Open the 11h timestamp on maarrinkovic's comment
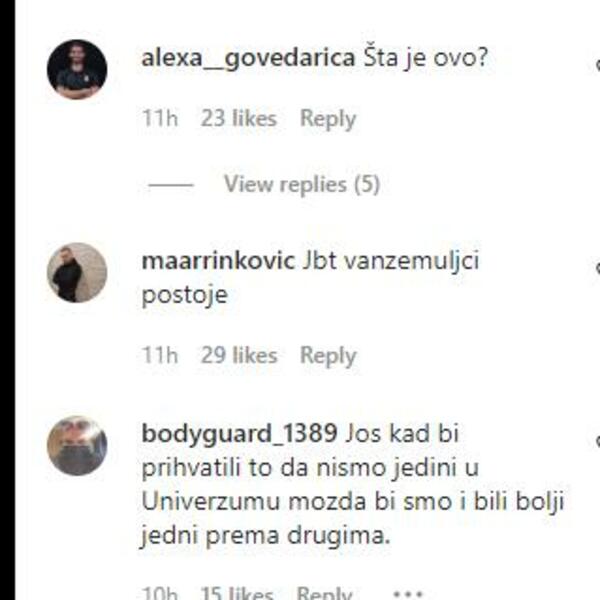Viewport: 600px width, 600px height. tap(160, 355)
